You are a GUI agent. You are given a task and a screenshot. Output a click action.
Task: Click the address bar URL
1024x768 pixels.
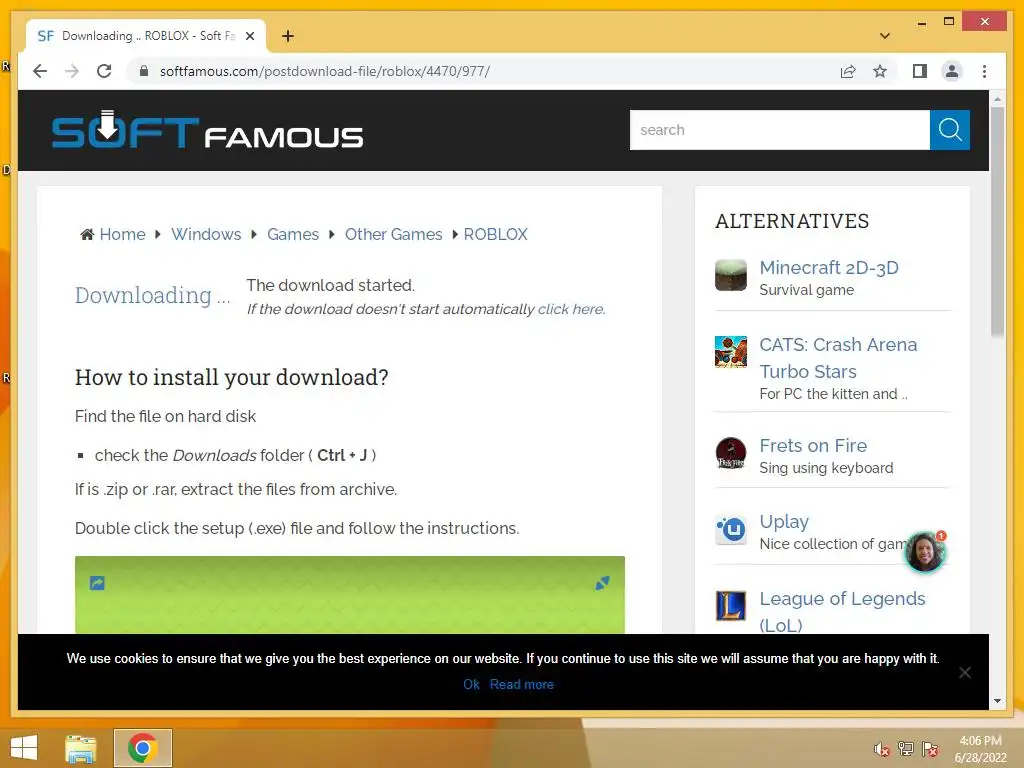pyautogui.click(x=325, y=71)
